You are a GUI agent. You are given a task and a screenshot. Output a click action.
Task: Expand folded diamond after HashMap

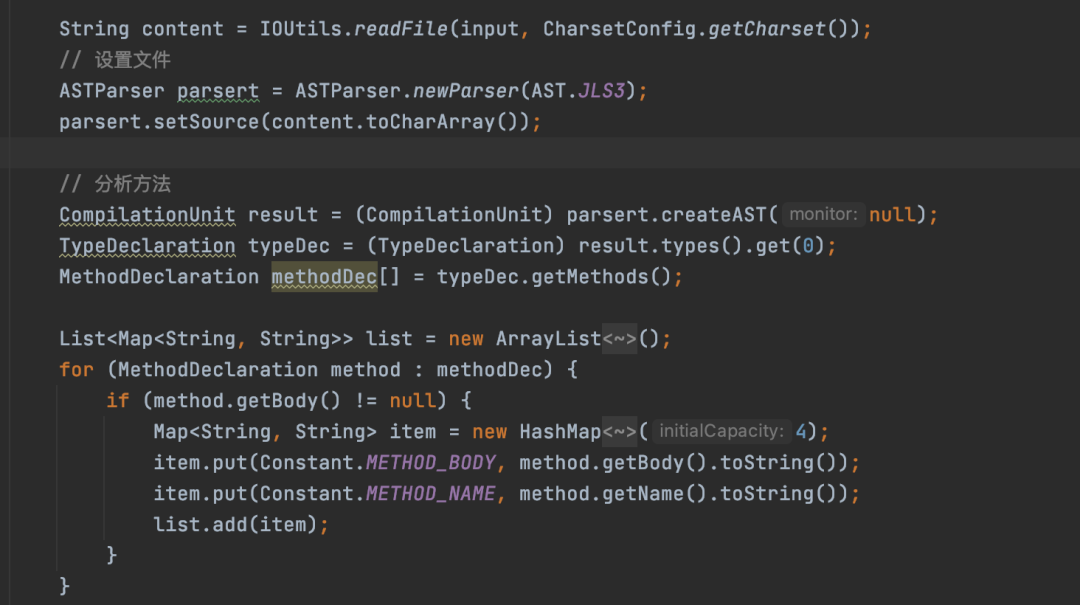[619, 432]
